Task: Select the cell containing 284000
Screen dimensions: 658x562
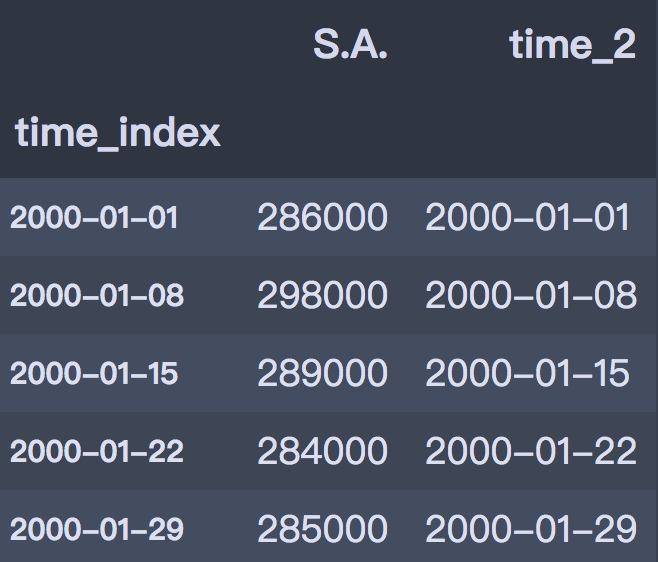Action: coord(322,451)
